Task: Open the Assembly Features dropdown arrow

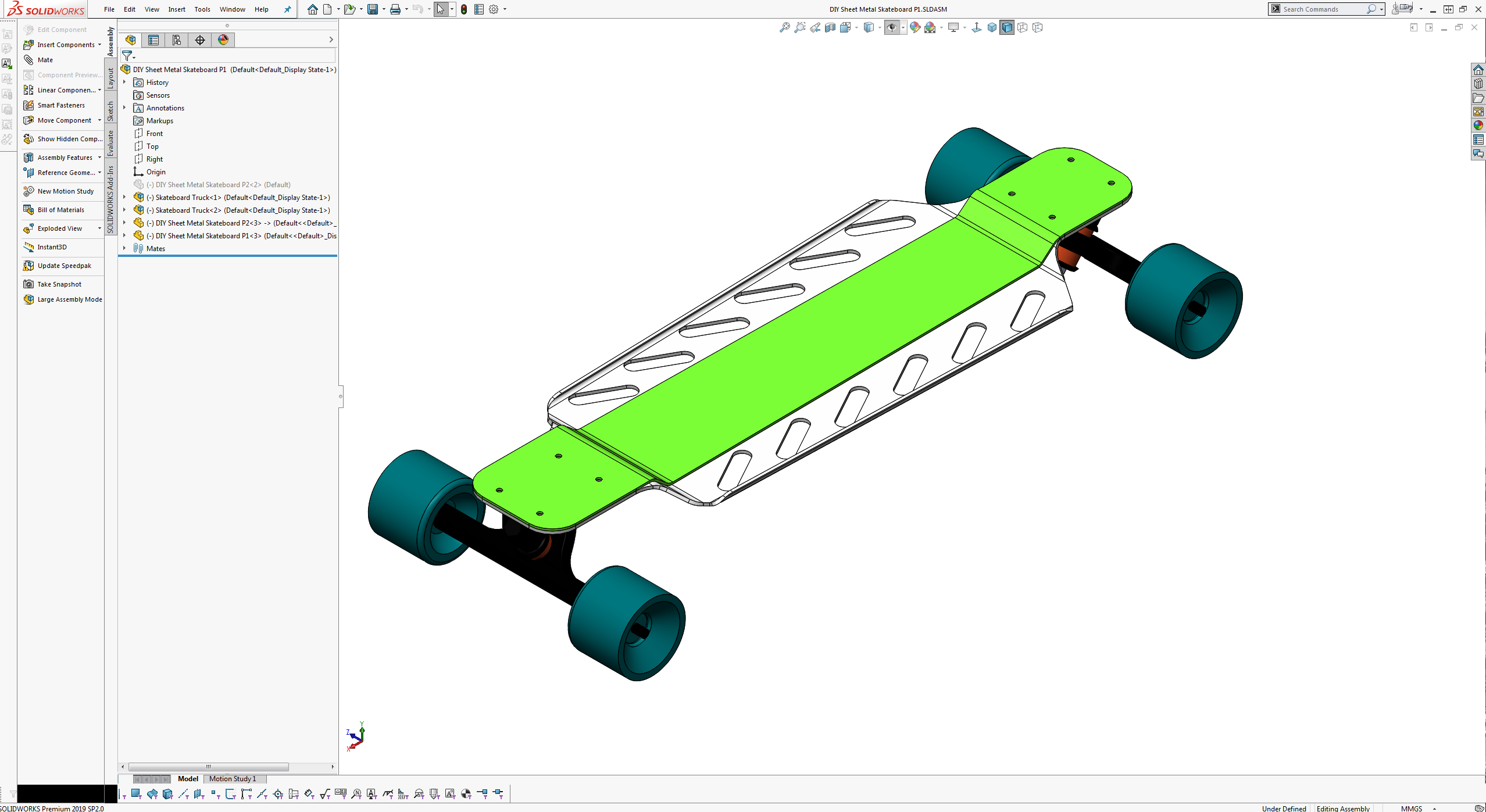Action: (x=99, y=158)
